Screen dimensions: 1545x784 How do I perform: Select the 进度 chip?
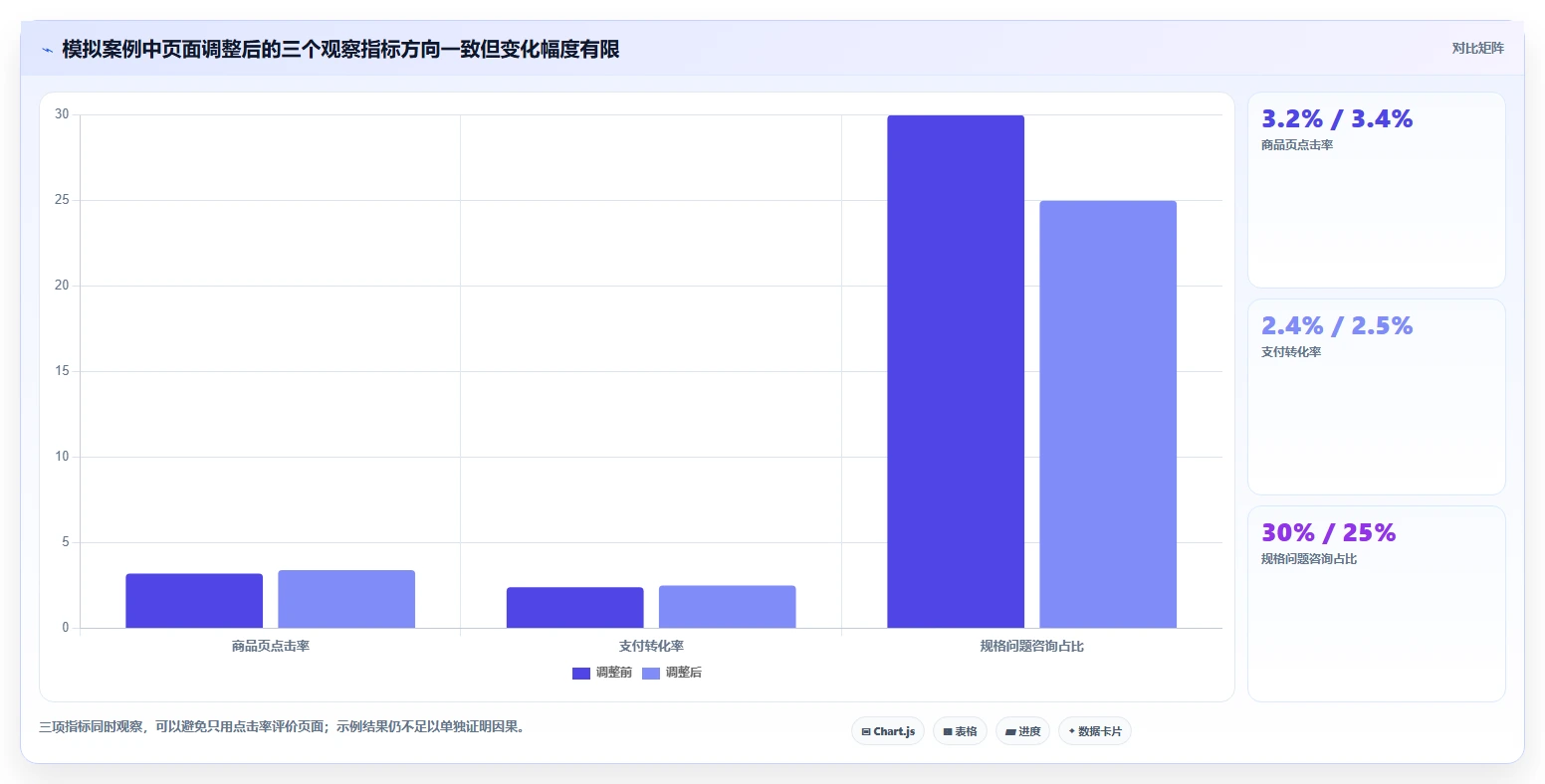(1022, 731)
